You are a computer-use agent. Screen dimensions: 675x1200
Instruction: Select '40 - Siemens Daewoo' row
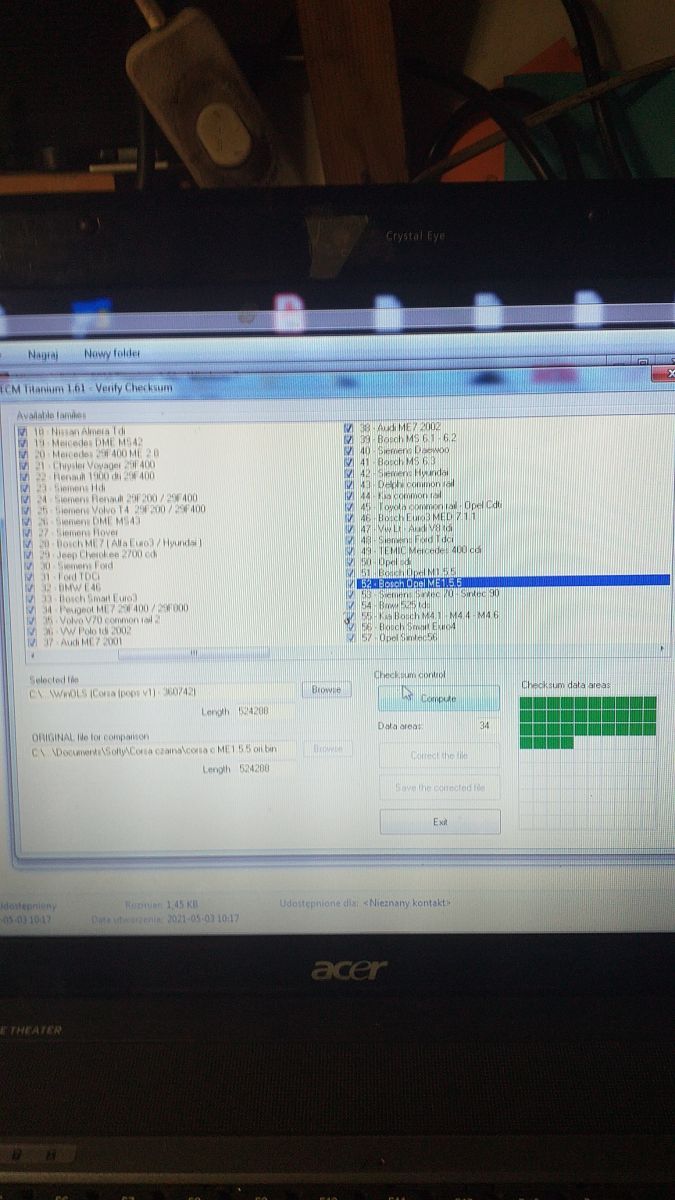[405, 450]
